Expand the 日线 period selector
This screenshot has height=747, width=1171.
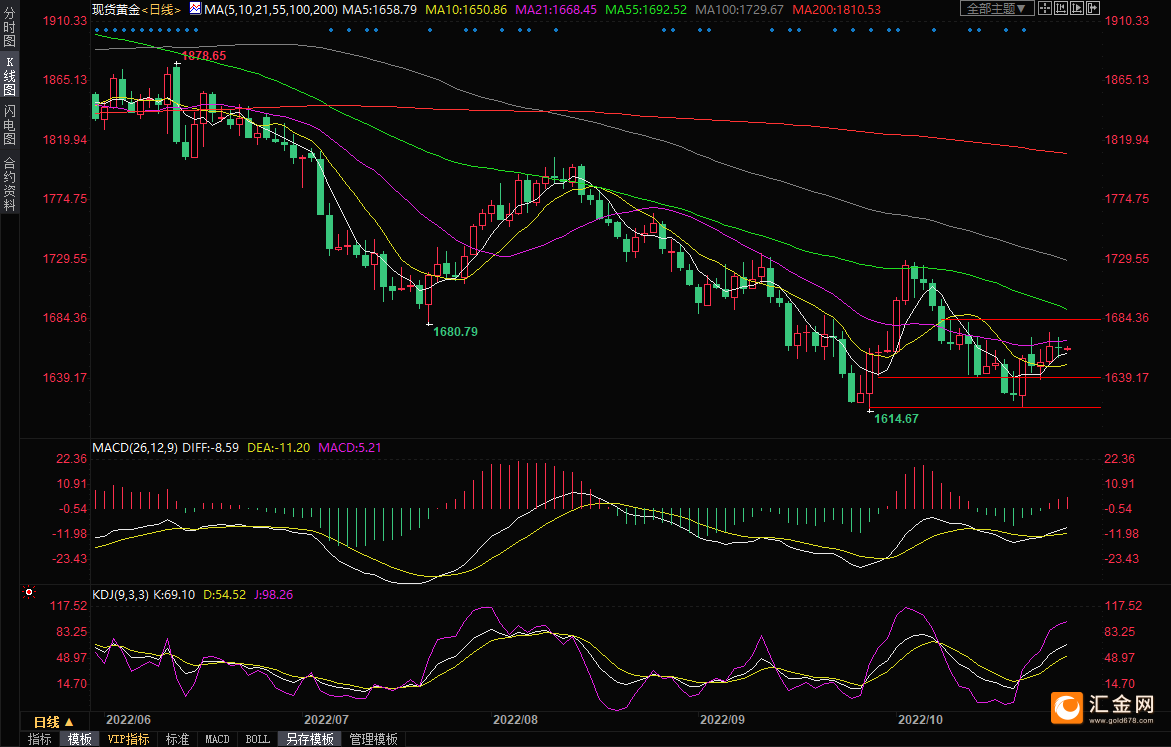click(54, 722)
